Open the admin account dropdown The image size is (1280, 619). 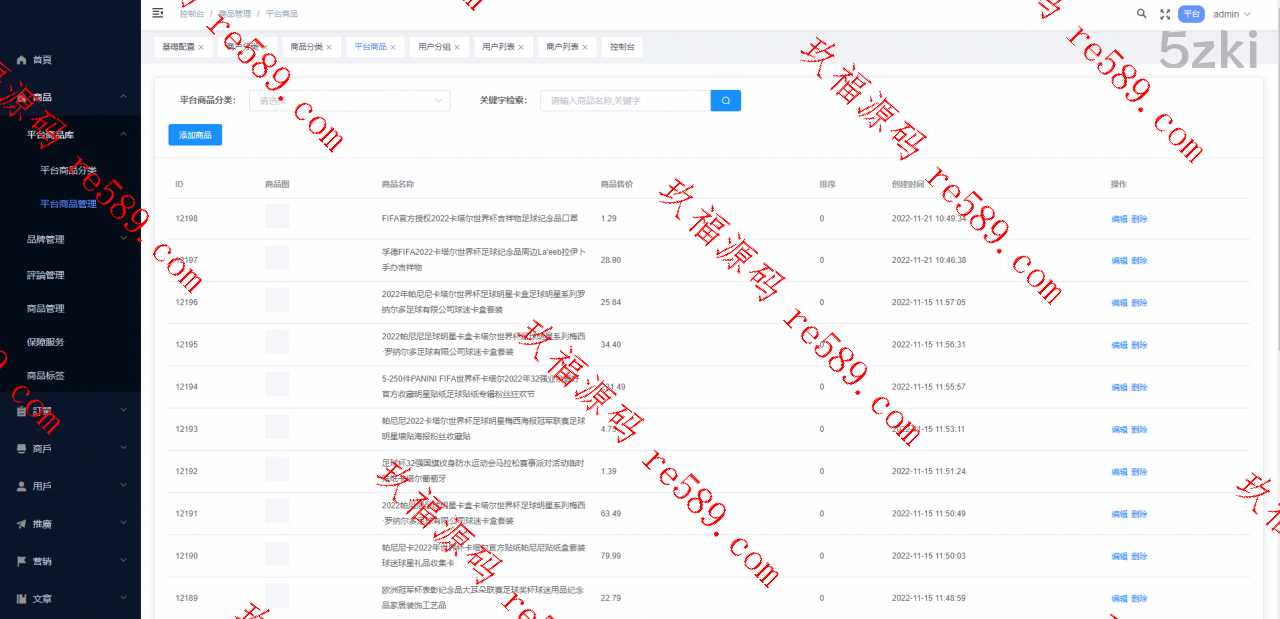pyautogui.click(x=1231, y=14)
